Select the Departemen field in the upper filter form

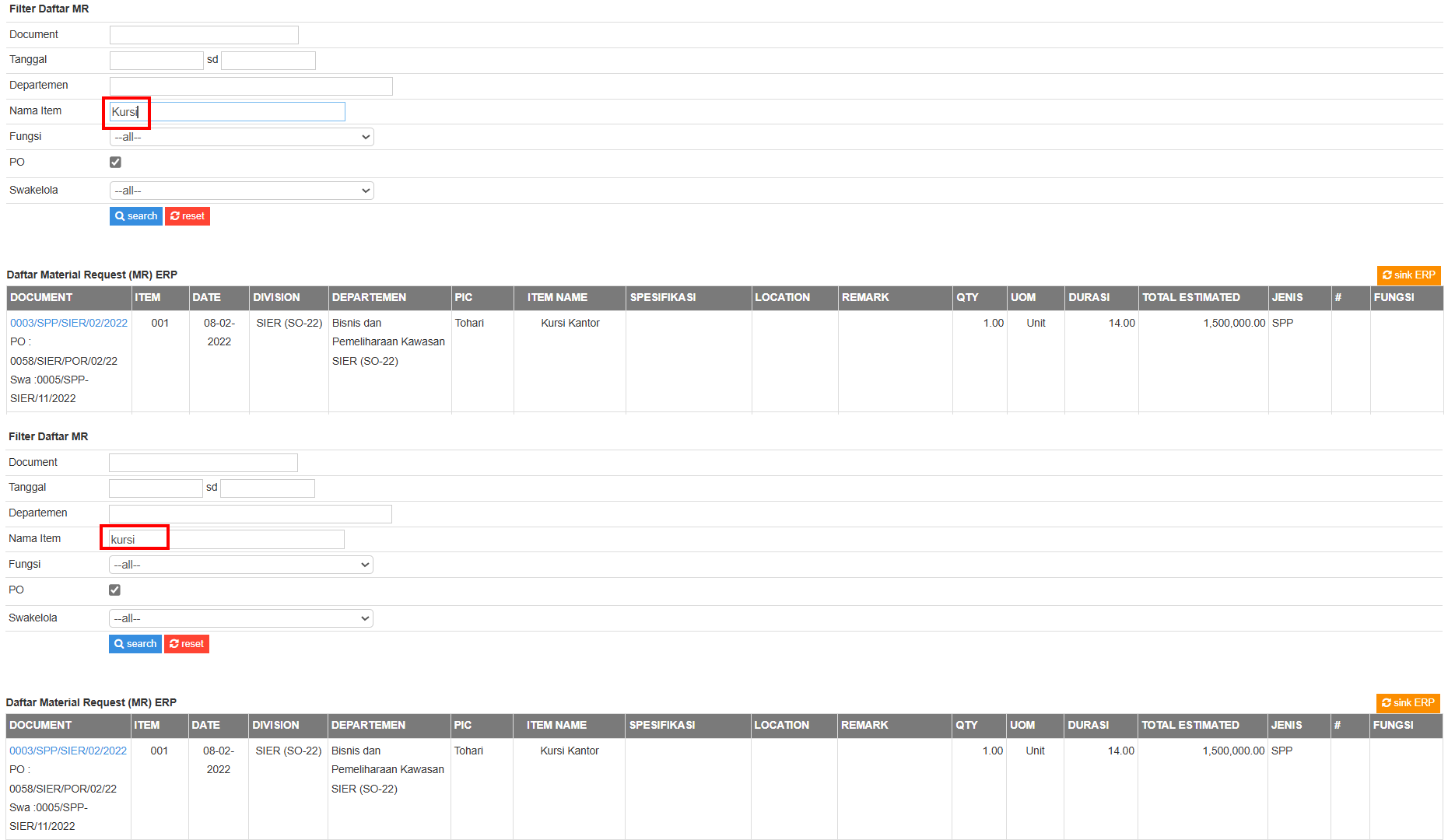pyautogui.click(x=251, y=86)
